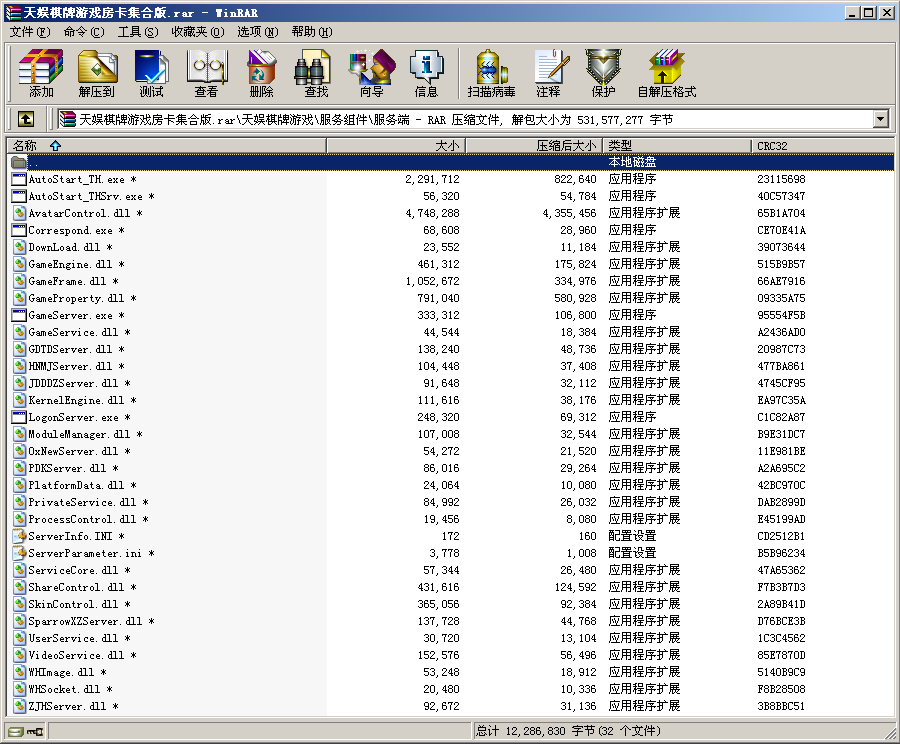
Task: Click the 解压到 (Extract To) icon
Action: coord(97,73)
